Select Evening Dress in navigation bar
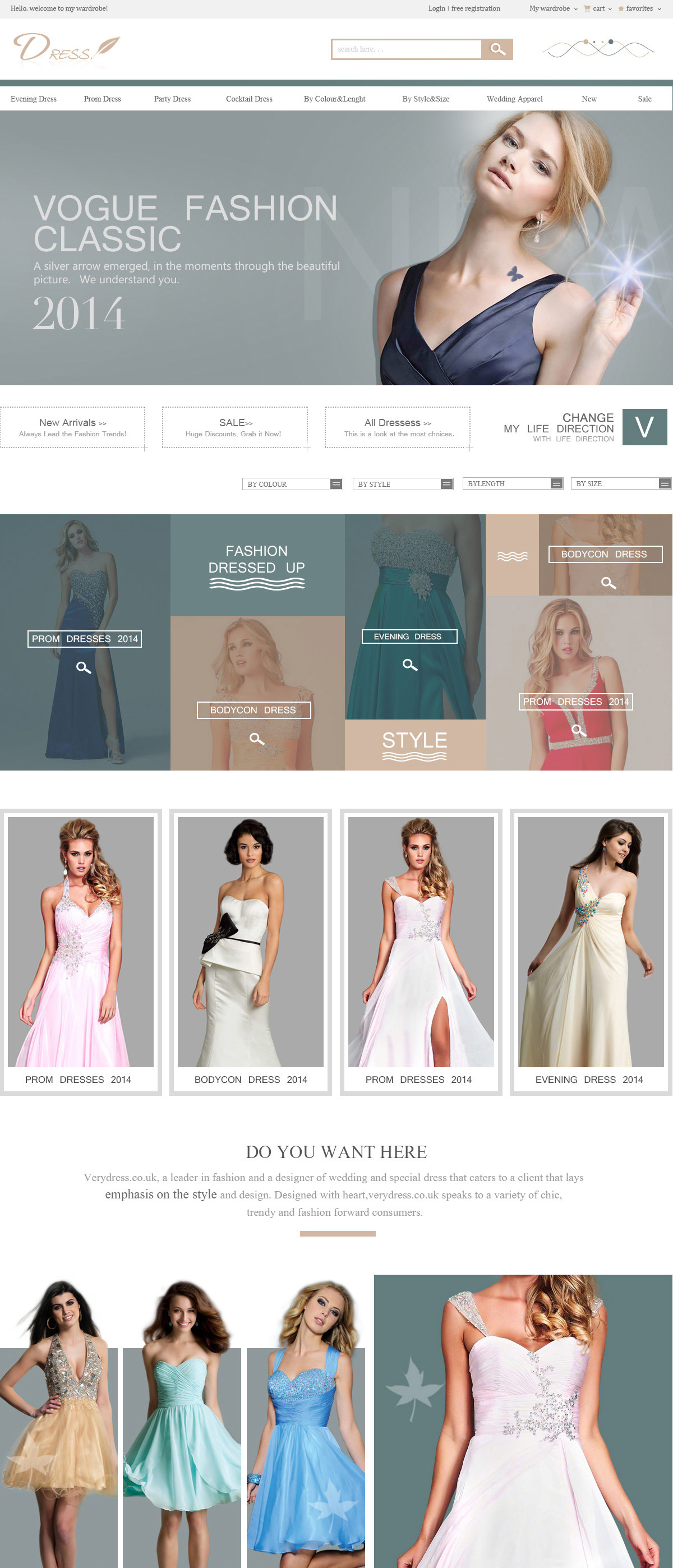 tap(34, 99)
